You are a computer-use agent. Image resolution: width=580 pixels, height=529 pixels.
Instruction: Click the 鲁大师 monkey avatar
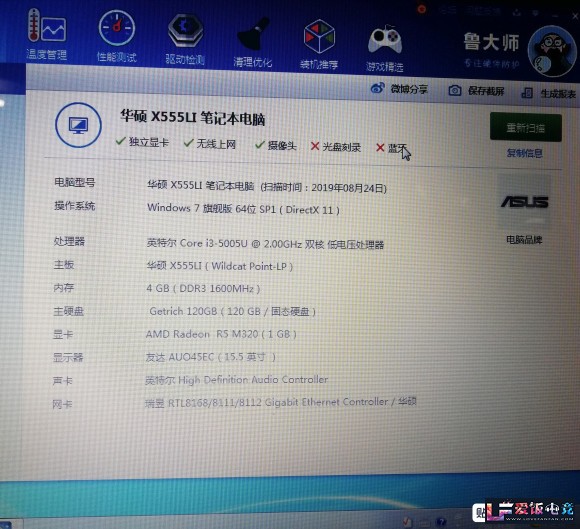(x=552, y=52)
